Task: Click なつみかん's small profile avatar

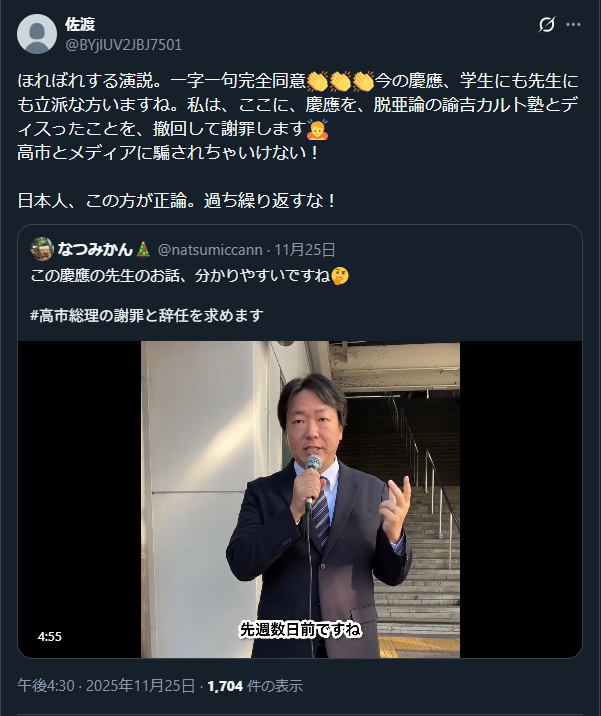Action: [x=42, y=249]
